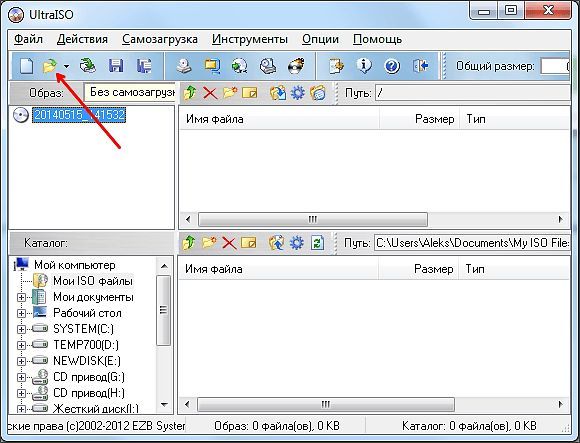Click the image list horizontal scrollbar thumb
This screenshot has width=580, height=443.
click(x=313, y=219)
